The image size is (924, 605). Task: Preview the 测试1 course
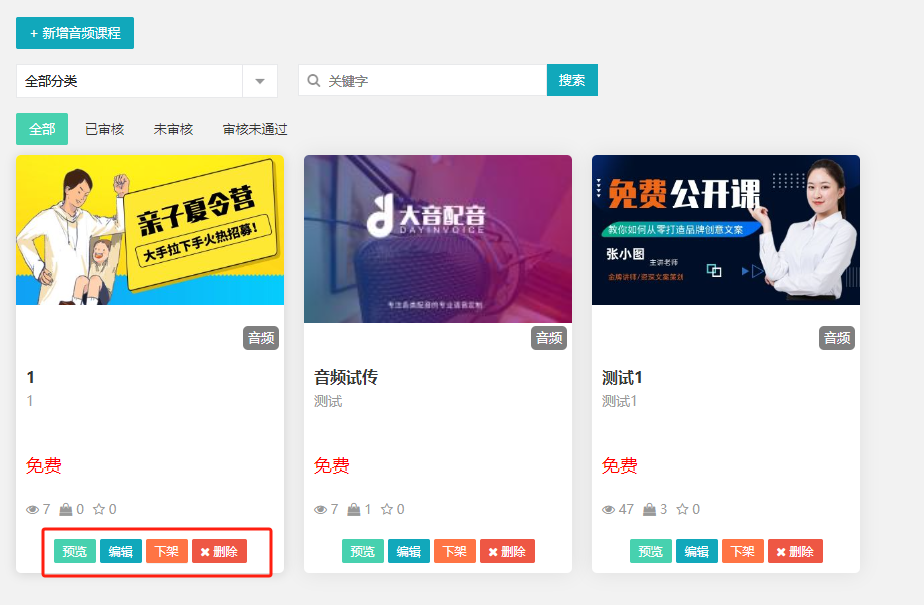(651, 551)
